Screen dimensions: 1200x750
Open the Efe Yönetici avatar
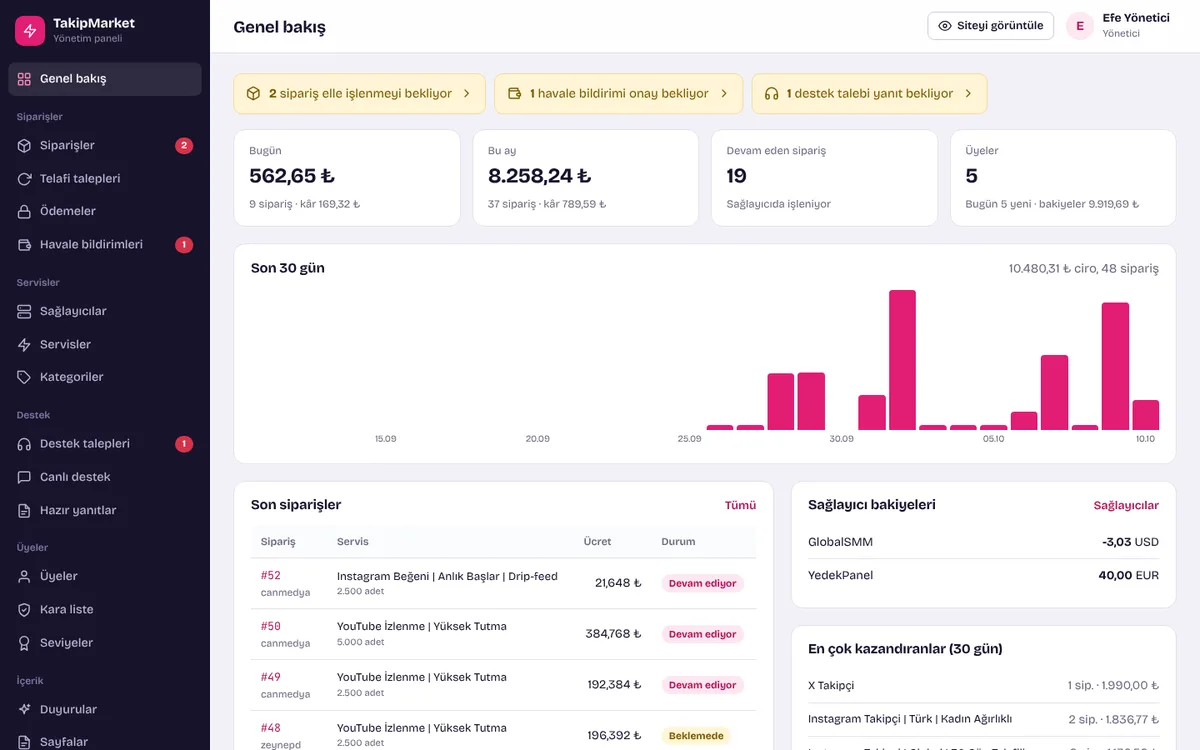pyautogui.click(x=1080, y=26)
